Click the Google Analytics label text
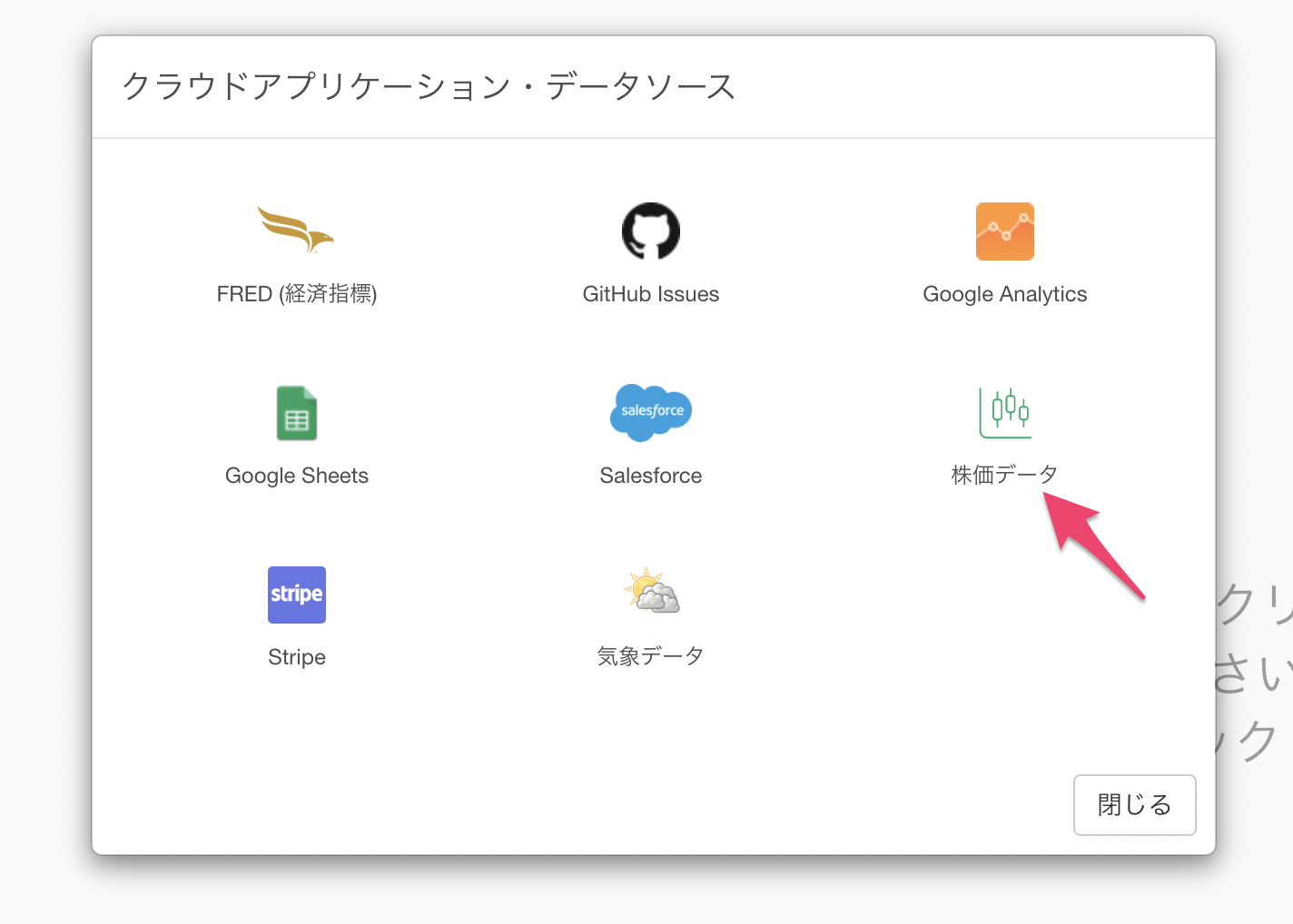This screenshot has width=1293, height=924. pos(1005,294)
